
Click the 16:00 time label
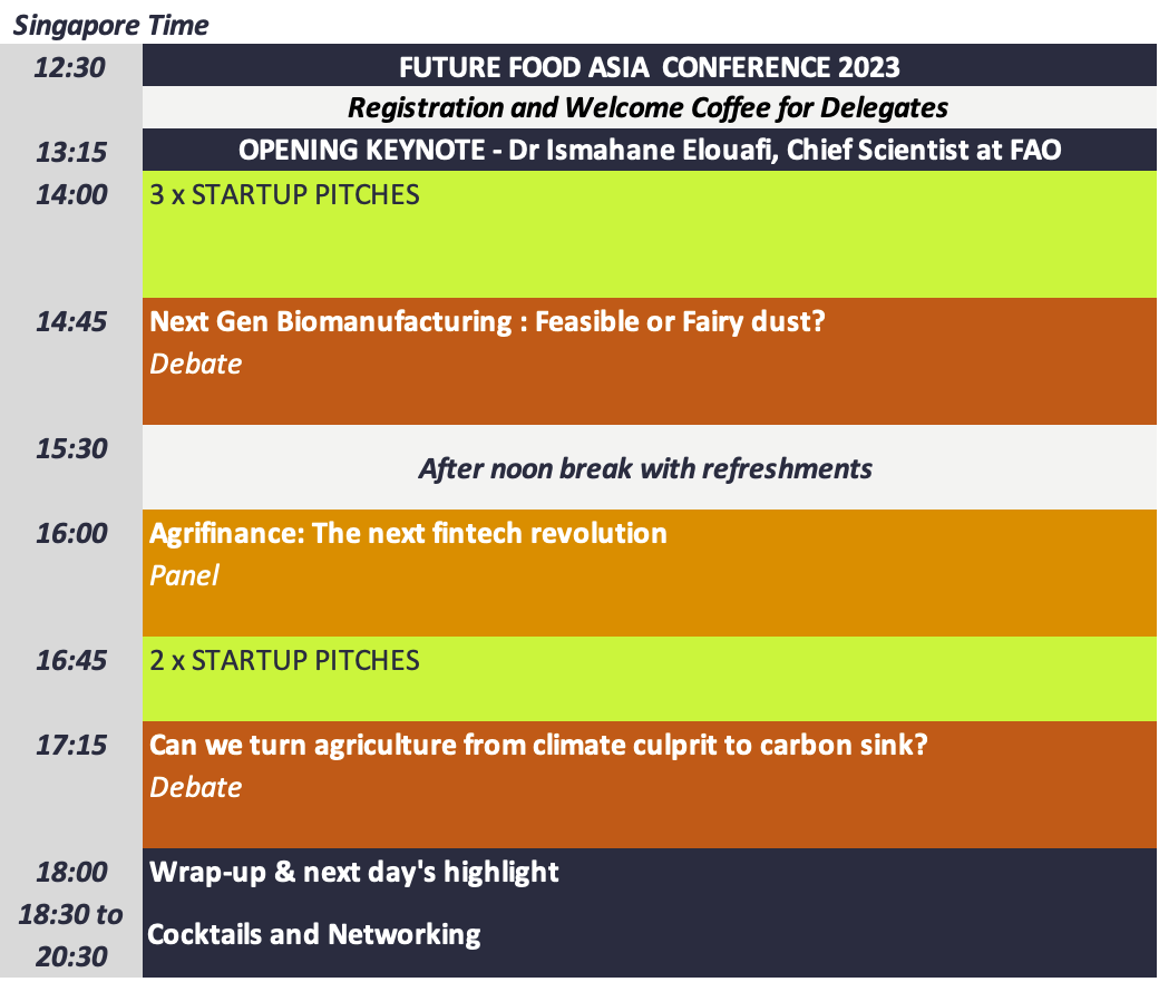pos(72,533)
